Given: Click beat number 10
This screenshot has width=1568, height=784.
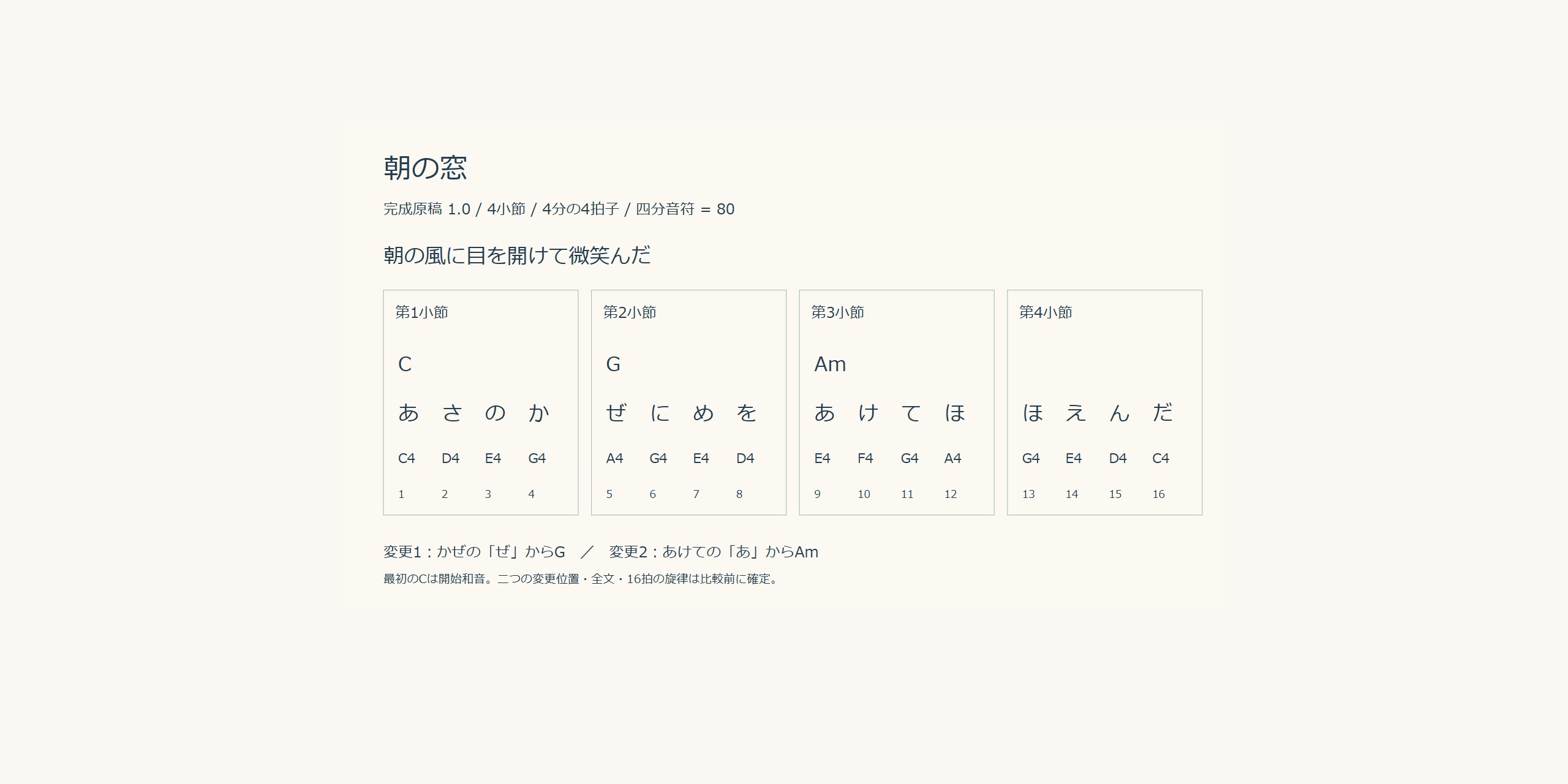Looking at the screenshot, I should 864,494.
